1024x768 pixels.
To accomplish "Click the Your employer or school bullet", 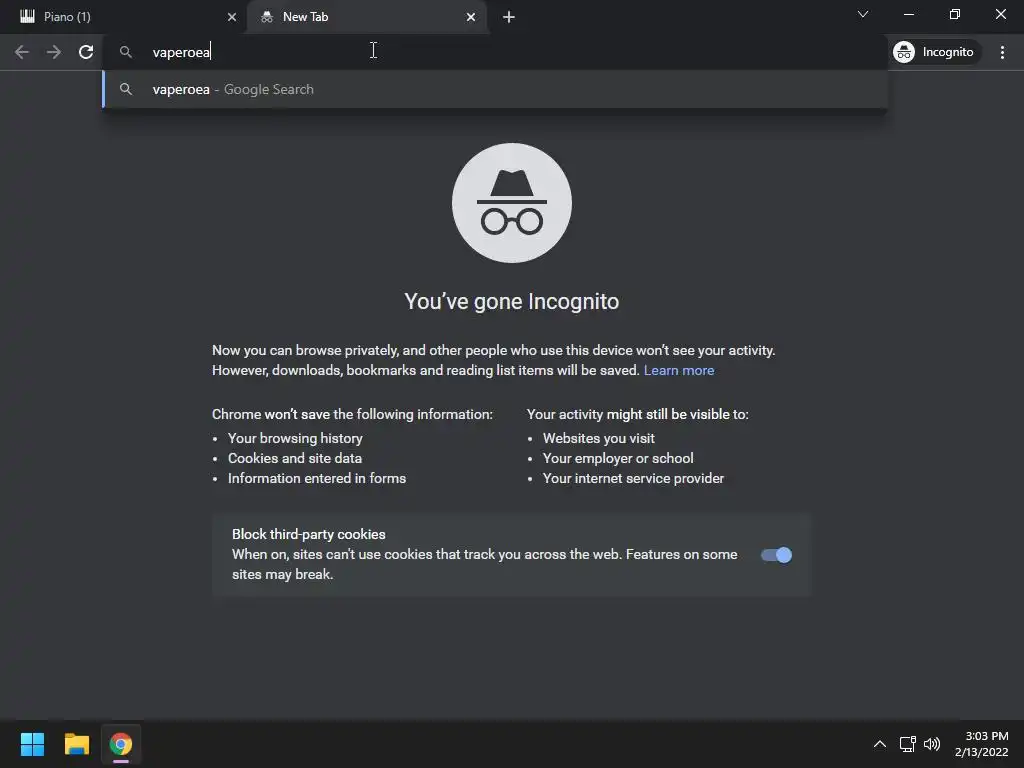I will (x=618, y=458).
